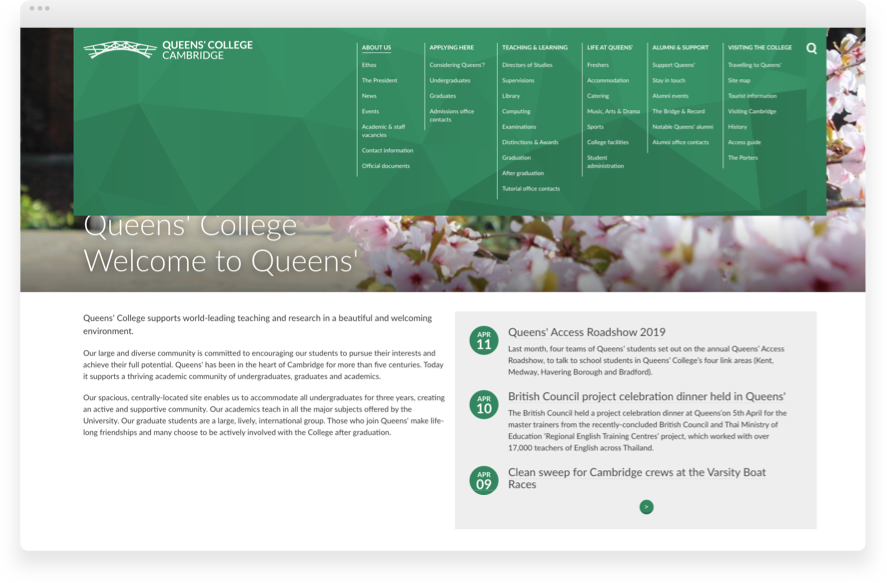Open the Visiting the College menu
The height and width of the screenshot is (583, 887).
click(760, 47)
